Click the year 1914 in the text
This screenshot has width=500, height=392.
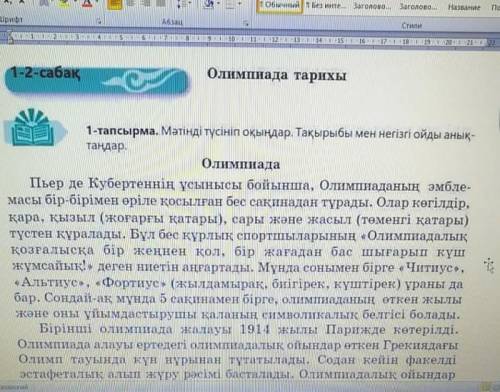click(255, 330)
